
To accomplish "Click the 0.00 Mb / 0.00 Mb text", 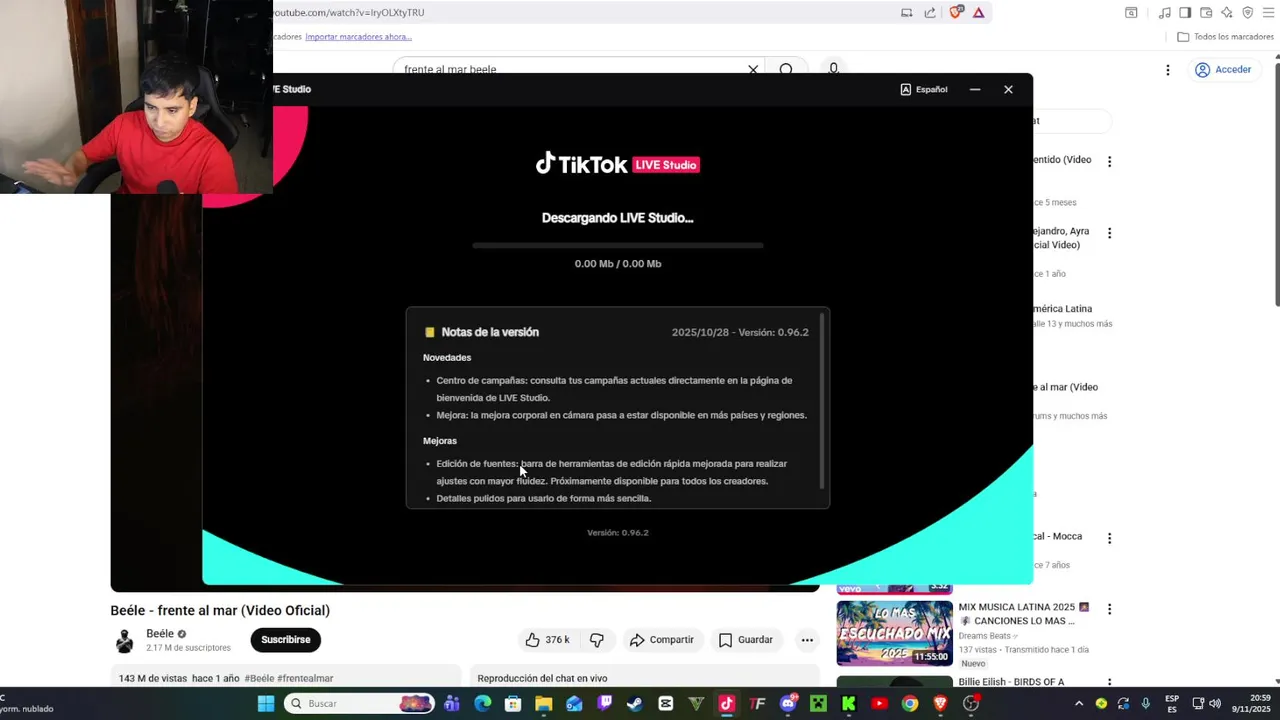I will (617, 264).
